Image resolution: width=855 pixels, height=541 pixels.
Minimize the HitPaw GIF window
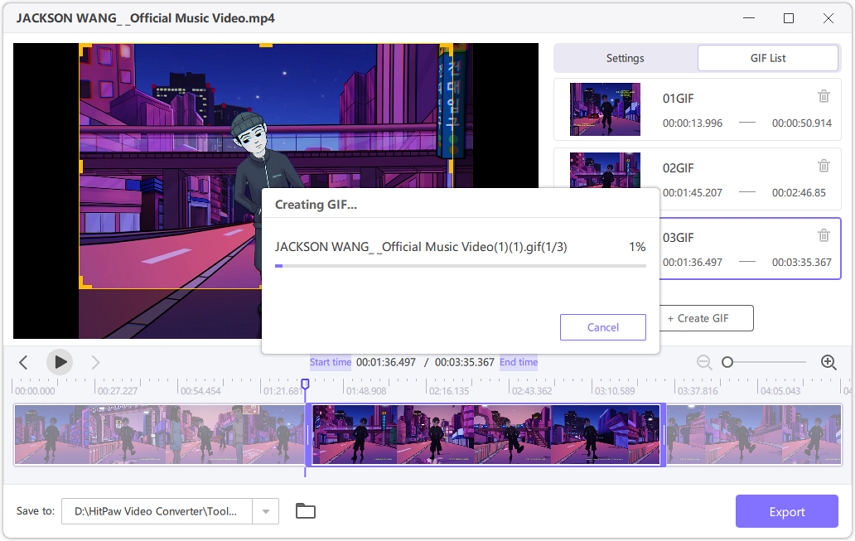pos(749,18)
